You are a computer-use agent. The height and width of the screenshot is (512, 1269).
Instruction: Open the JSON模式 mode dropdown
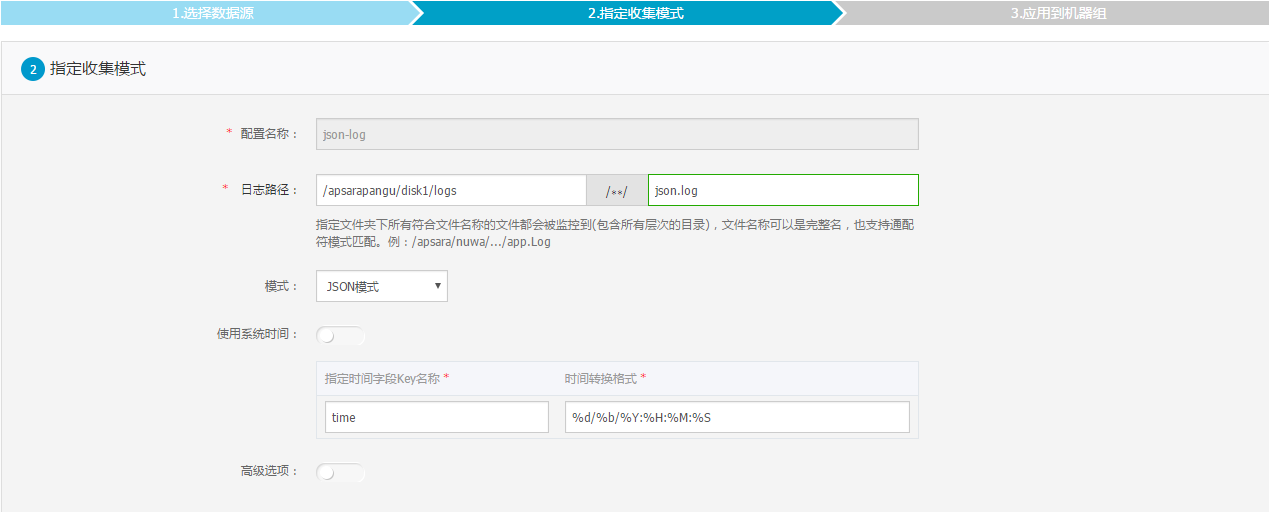382,286
